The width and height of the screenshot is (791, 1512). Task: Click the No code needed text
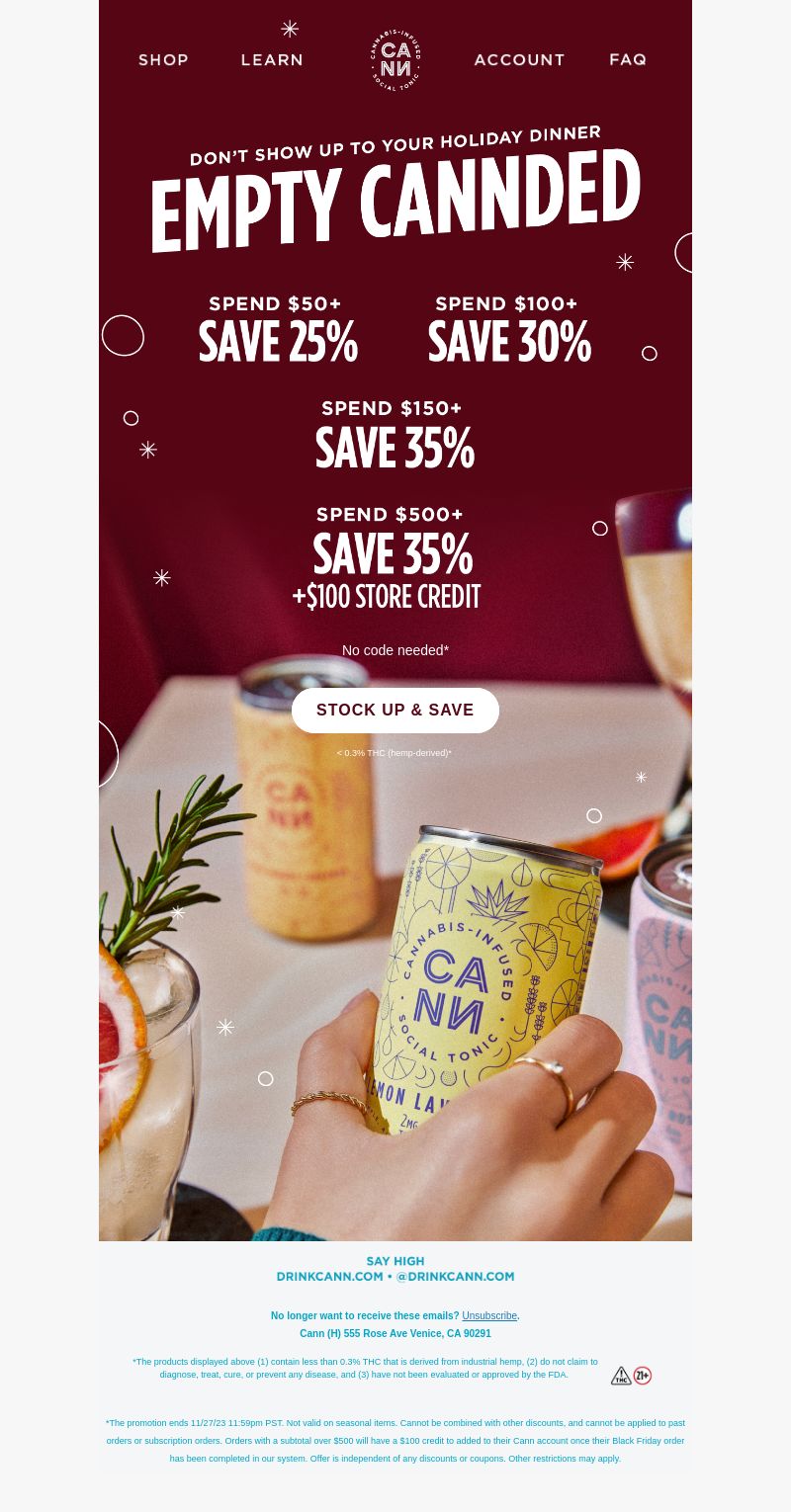pyautogui.click(x=395, y=650)
